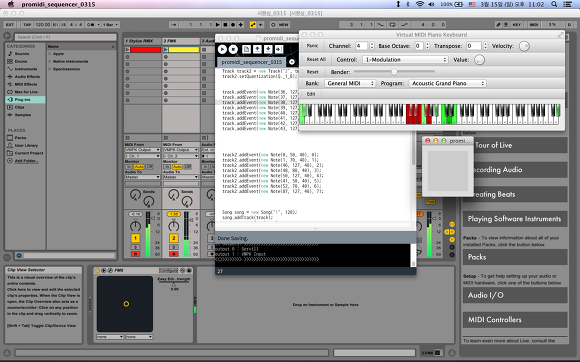Screen dimensions: 580x362
Task: Stop the sketch in the Processing window
Action: coord(233,49)
